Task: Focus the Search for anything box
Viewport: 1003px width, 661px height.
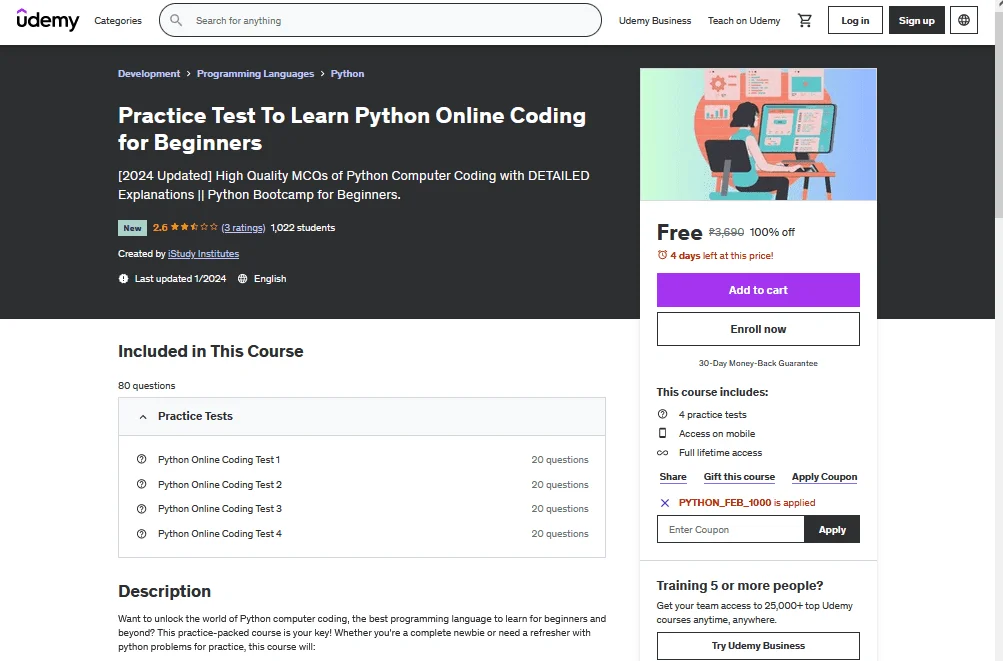Action: [380, 20]
